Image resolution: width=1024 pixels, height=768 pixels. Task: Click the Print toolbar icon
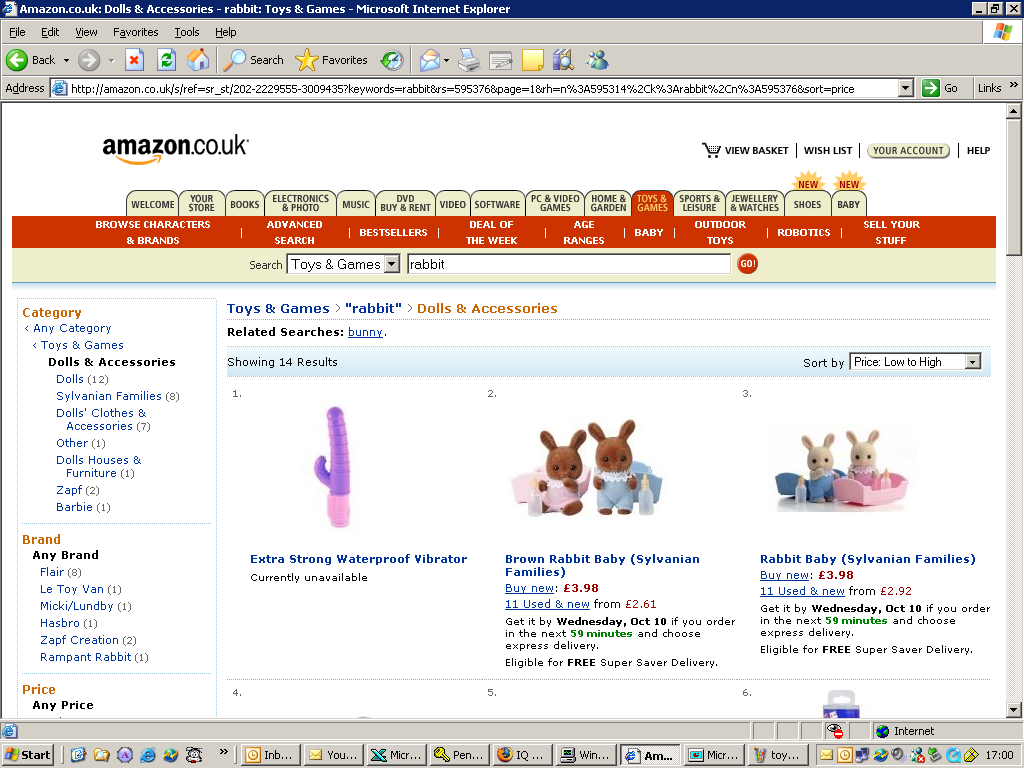[x=468, y=60]
